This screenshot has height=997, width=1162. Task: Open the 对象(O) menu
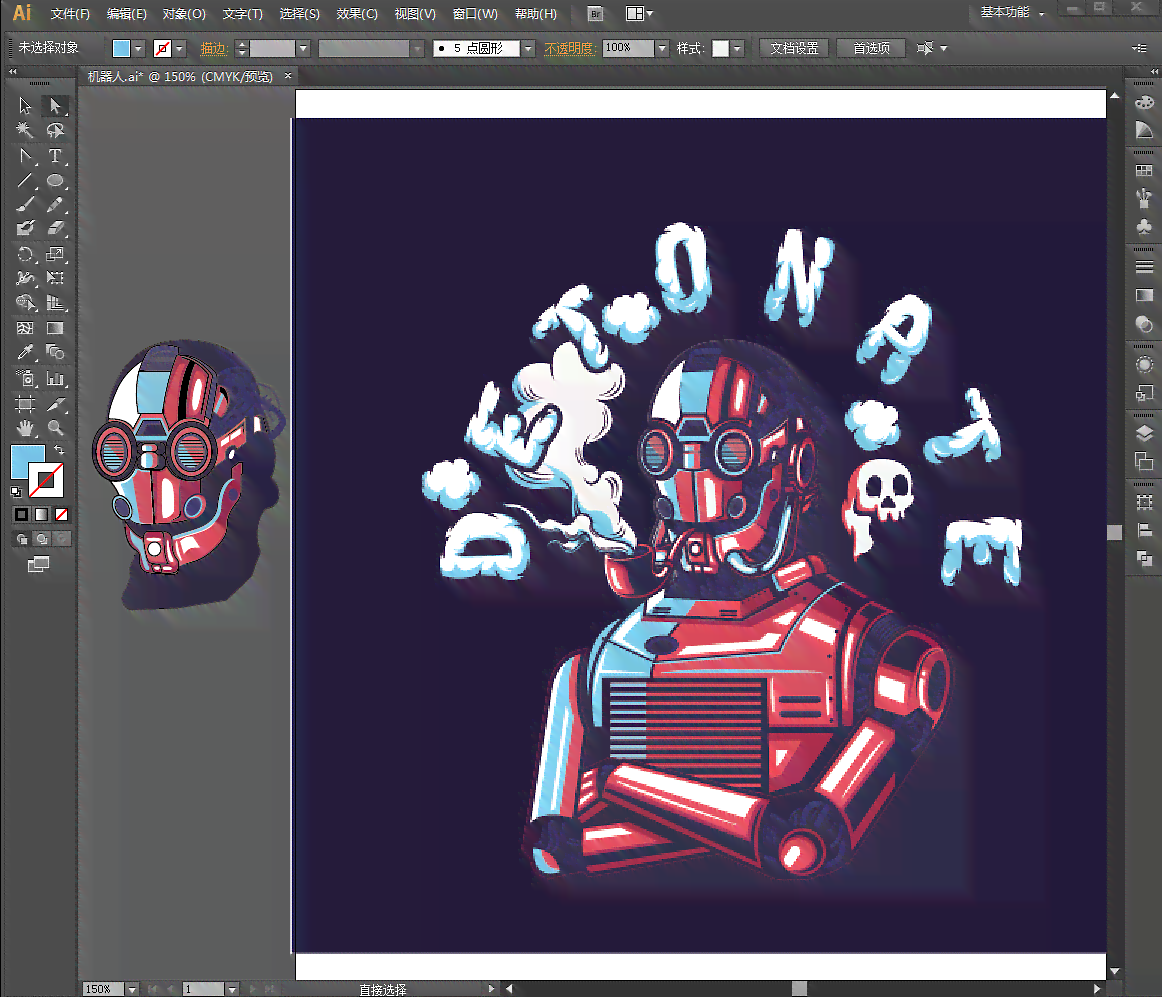[x=184, y=14]
